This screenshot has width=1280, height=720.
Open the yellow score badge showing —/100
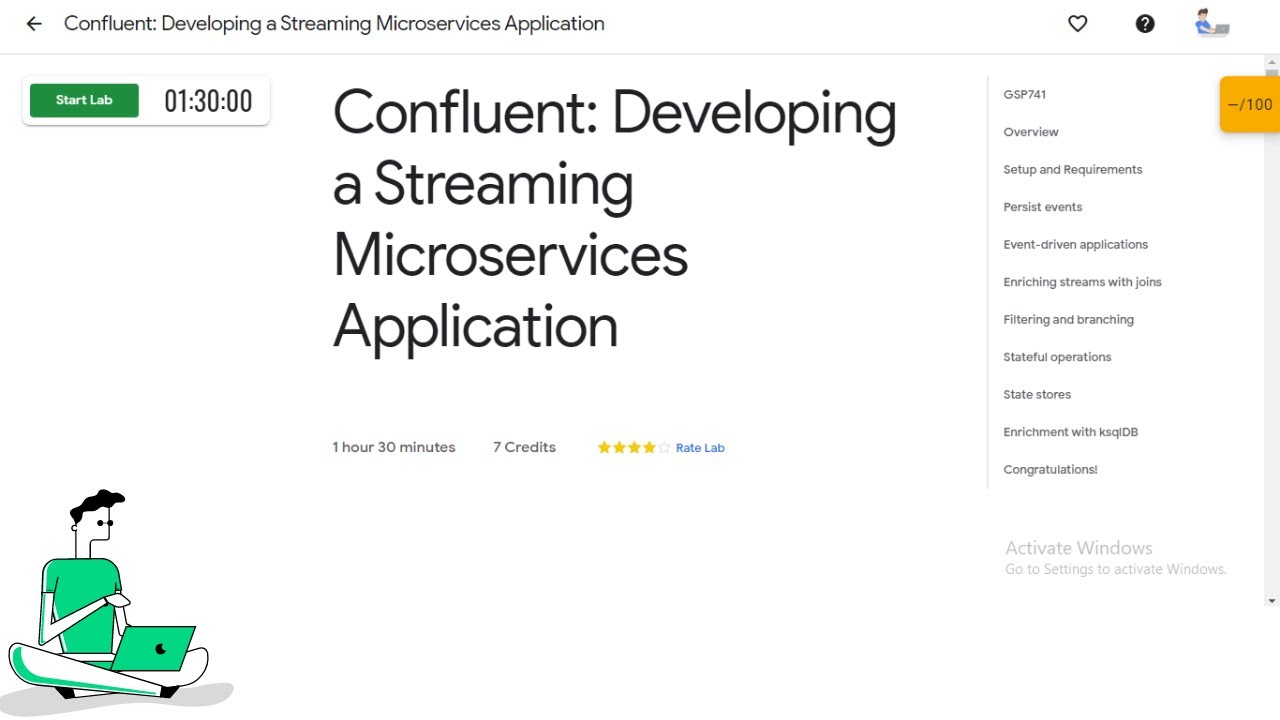(x=1250, y=104)
